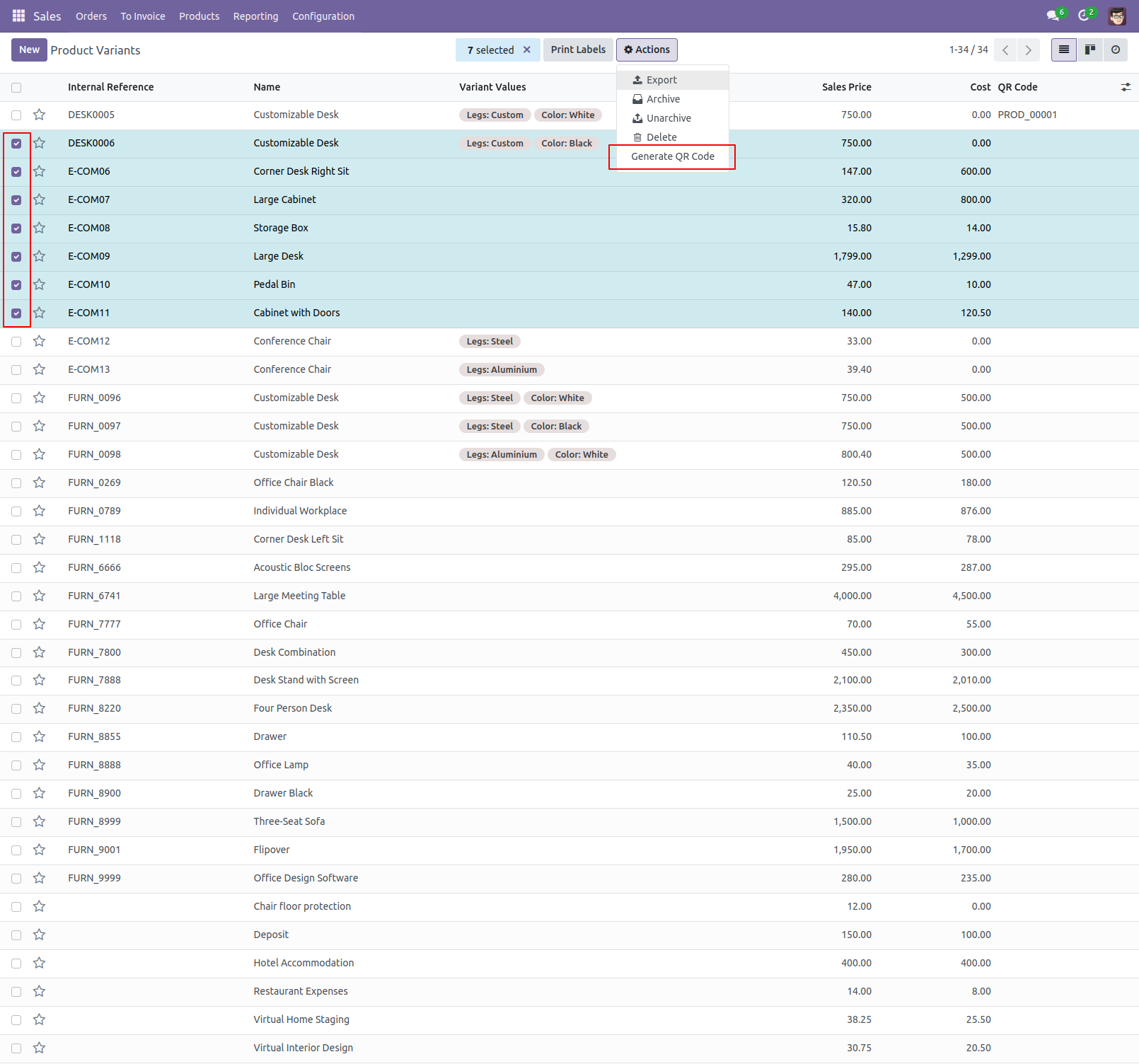Image resolution: width=1139 pixels, height=1064 pixels.
Task: Check the E-COM12 Conference Chair checkbox
Action: 16,341
